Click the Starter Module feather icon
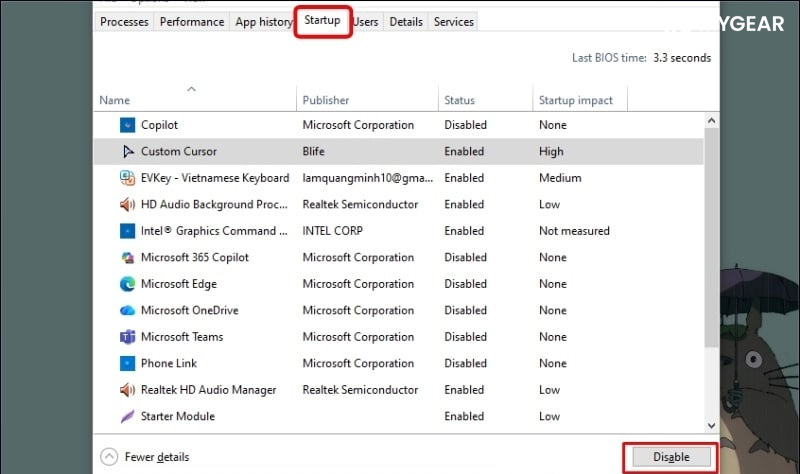The width and height of the screenshot is (800, 474). 127,416
